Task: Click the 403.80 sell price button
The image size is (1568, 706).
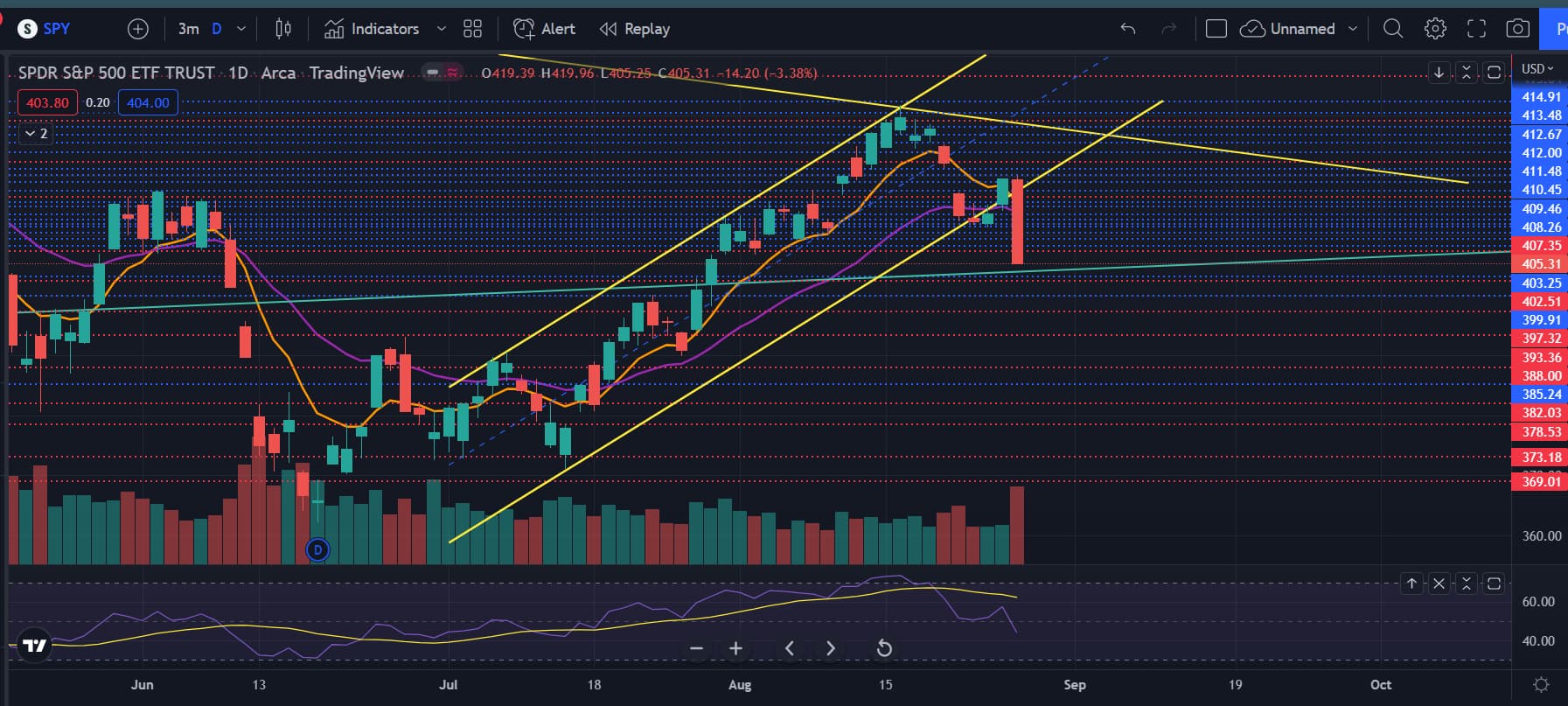Action: point(47,102)
